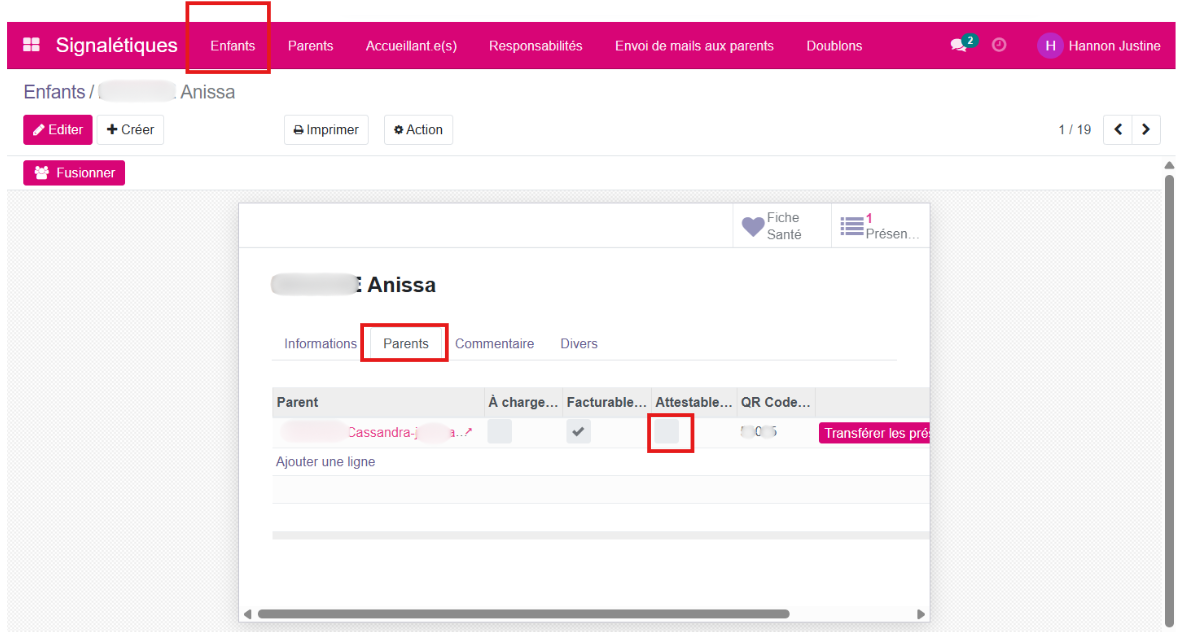Open the Action dropdown

click(x=418, y=130)
